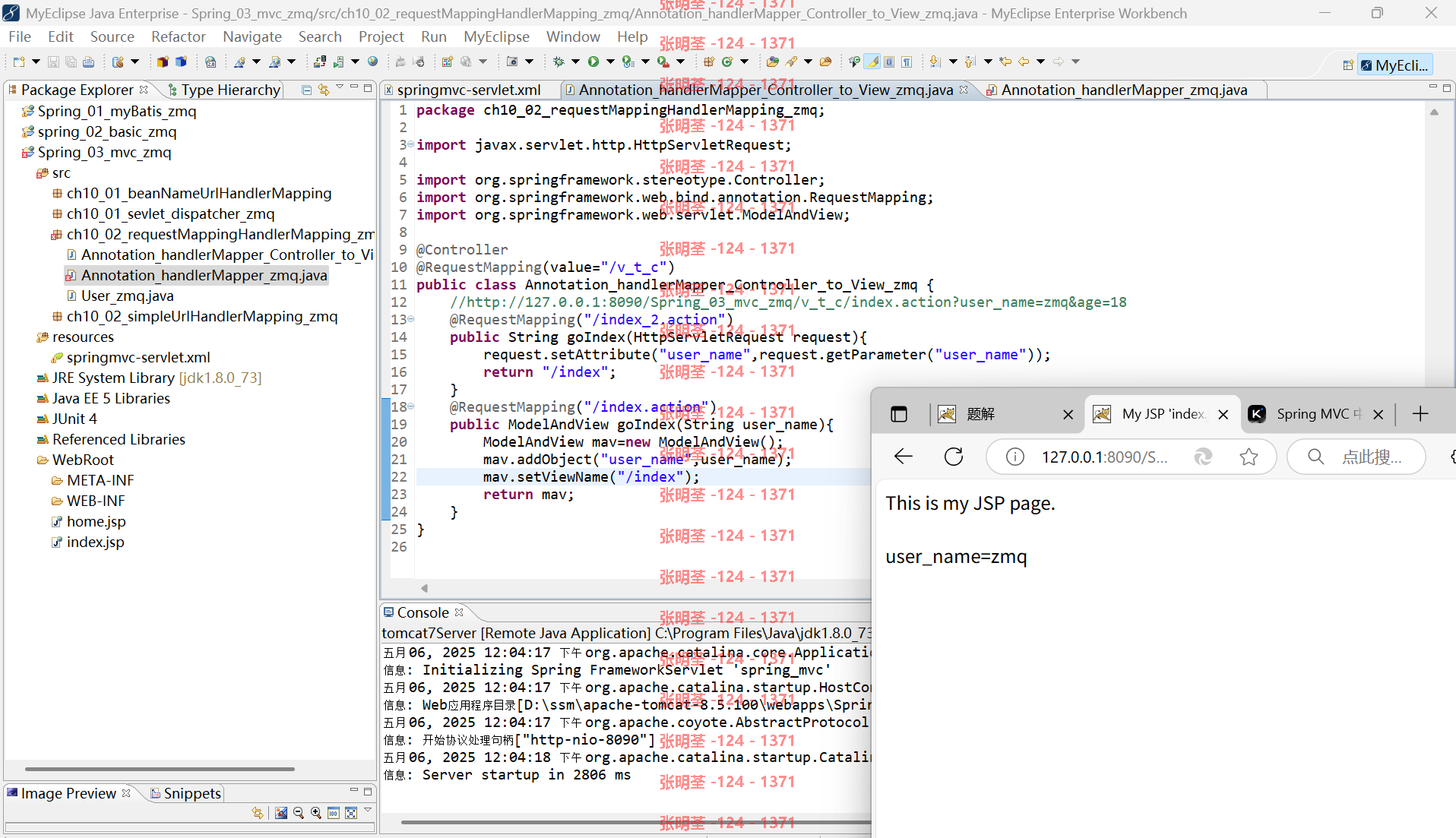The width and height of the screenshot is (1456, 838).
Task: Click Zoom Out in Image Preview
Action: pyautogui.click(x=299, y=813)
